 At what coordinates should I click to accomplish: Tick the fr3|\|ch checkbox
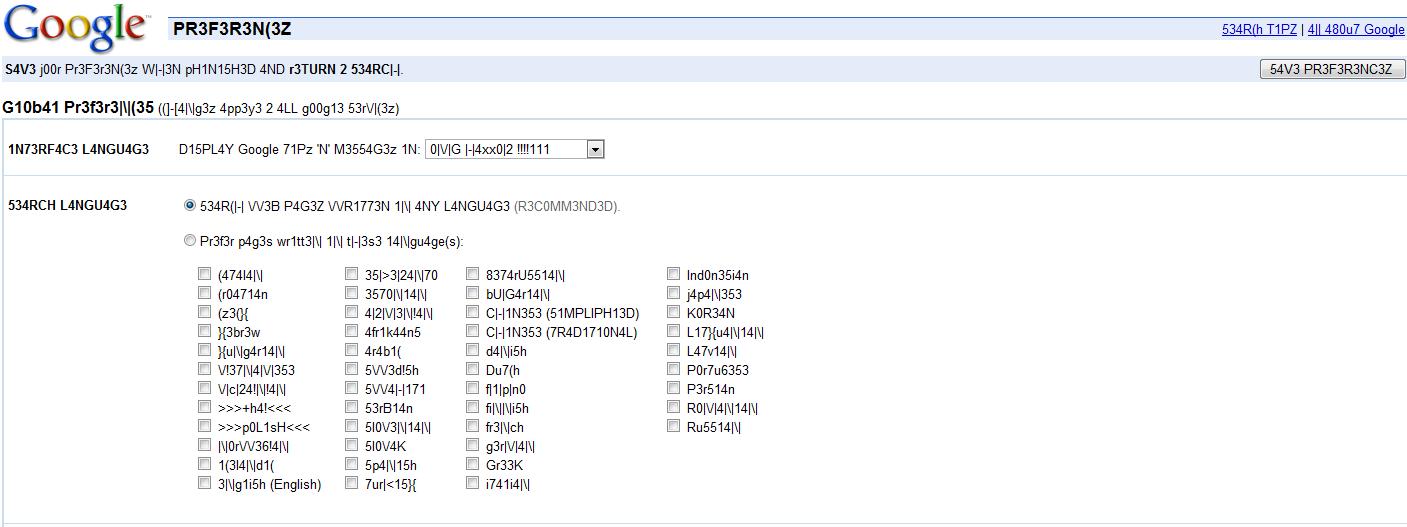(x=473, y=426)
